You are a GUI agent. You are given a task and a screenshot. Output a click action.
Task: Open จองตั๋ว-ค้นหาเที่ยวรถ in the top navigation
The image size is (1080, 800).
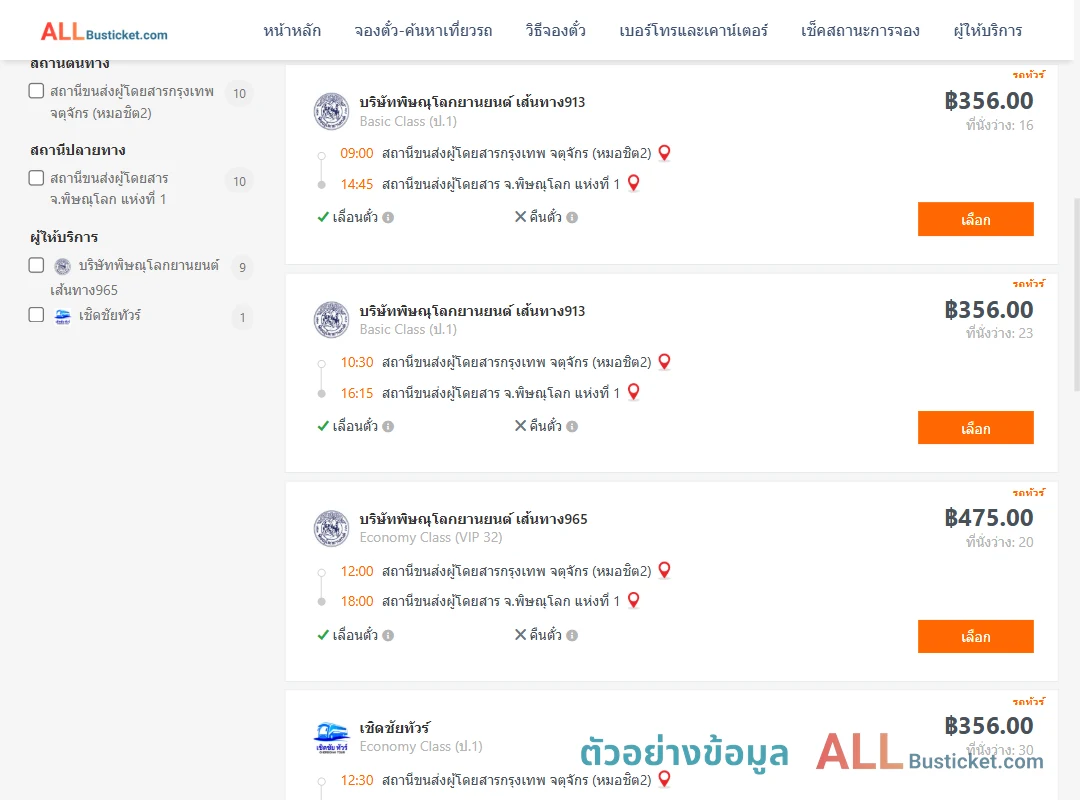pos(423,31)
